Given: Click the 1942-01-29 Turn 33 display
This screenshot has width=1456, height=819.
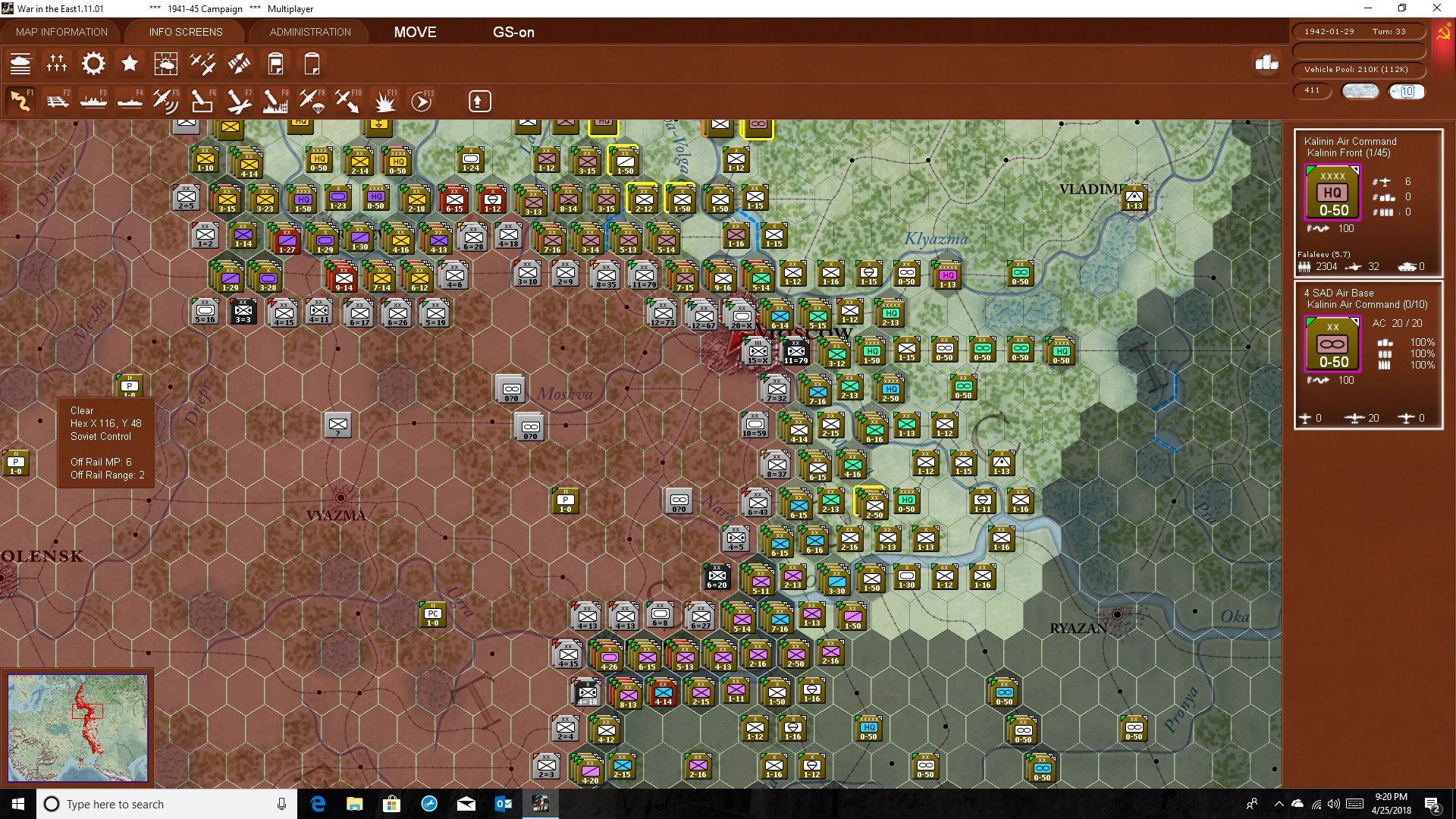Looking at the screenshot, I should 1358,31.
